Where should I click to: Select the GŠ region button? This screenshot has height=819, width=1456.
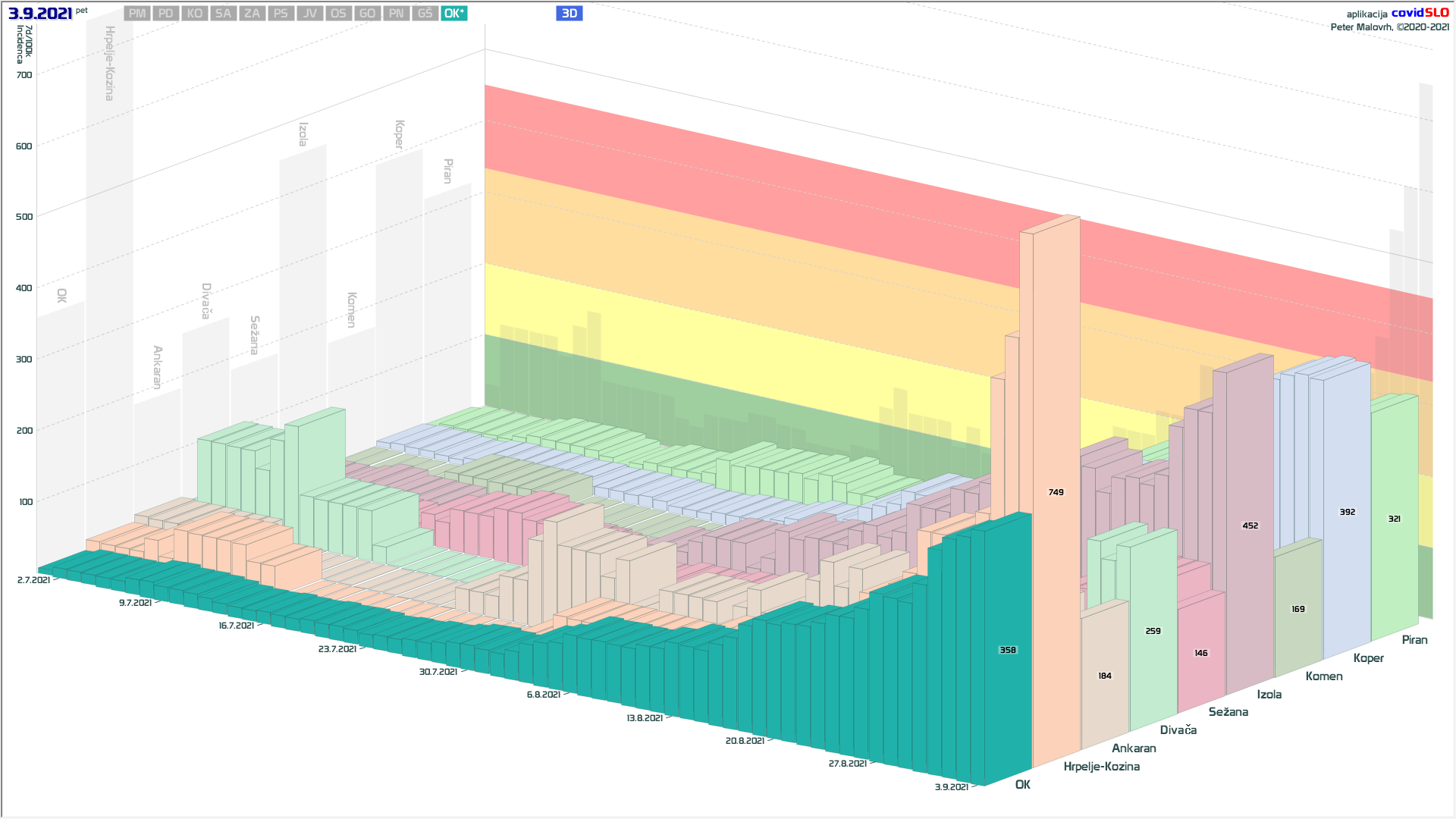pyautogui.click(x=425, y=14)
